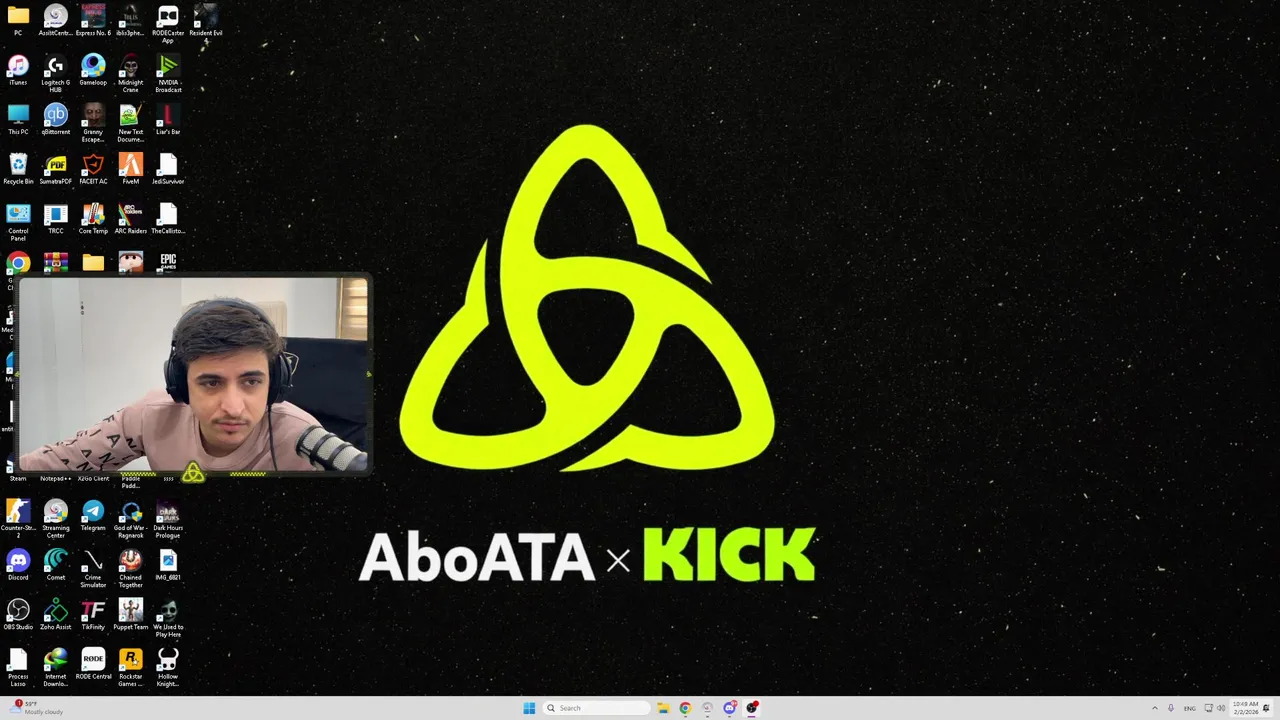1280x720 pixels.
Task: Open Zoho Assist
Action: [x=56, y=615]
